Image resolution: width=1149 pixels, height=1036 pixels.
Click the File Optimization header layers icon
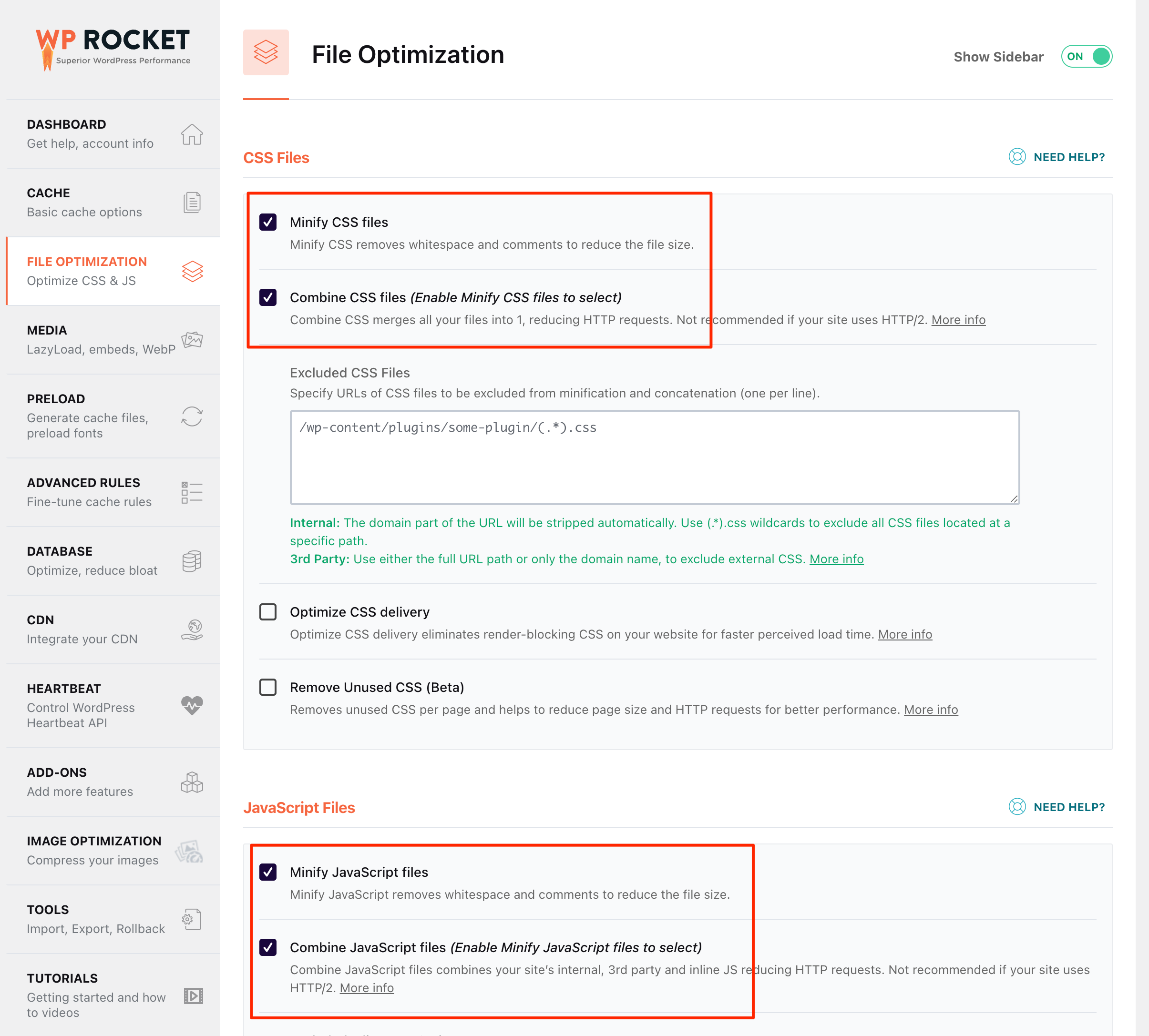(x=266, y=52)
